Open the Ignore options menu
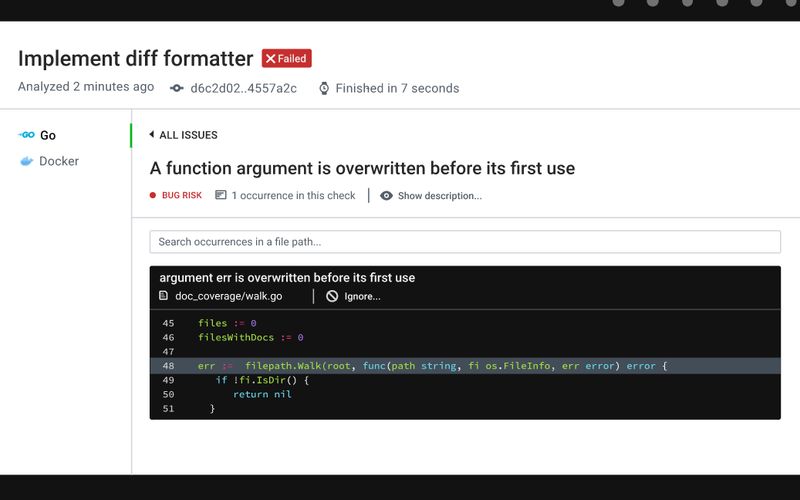 point(362,296)
